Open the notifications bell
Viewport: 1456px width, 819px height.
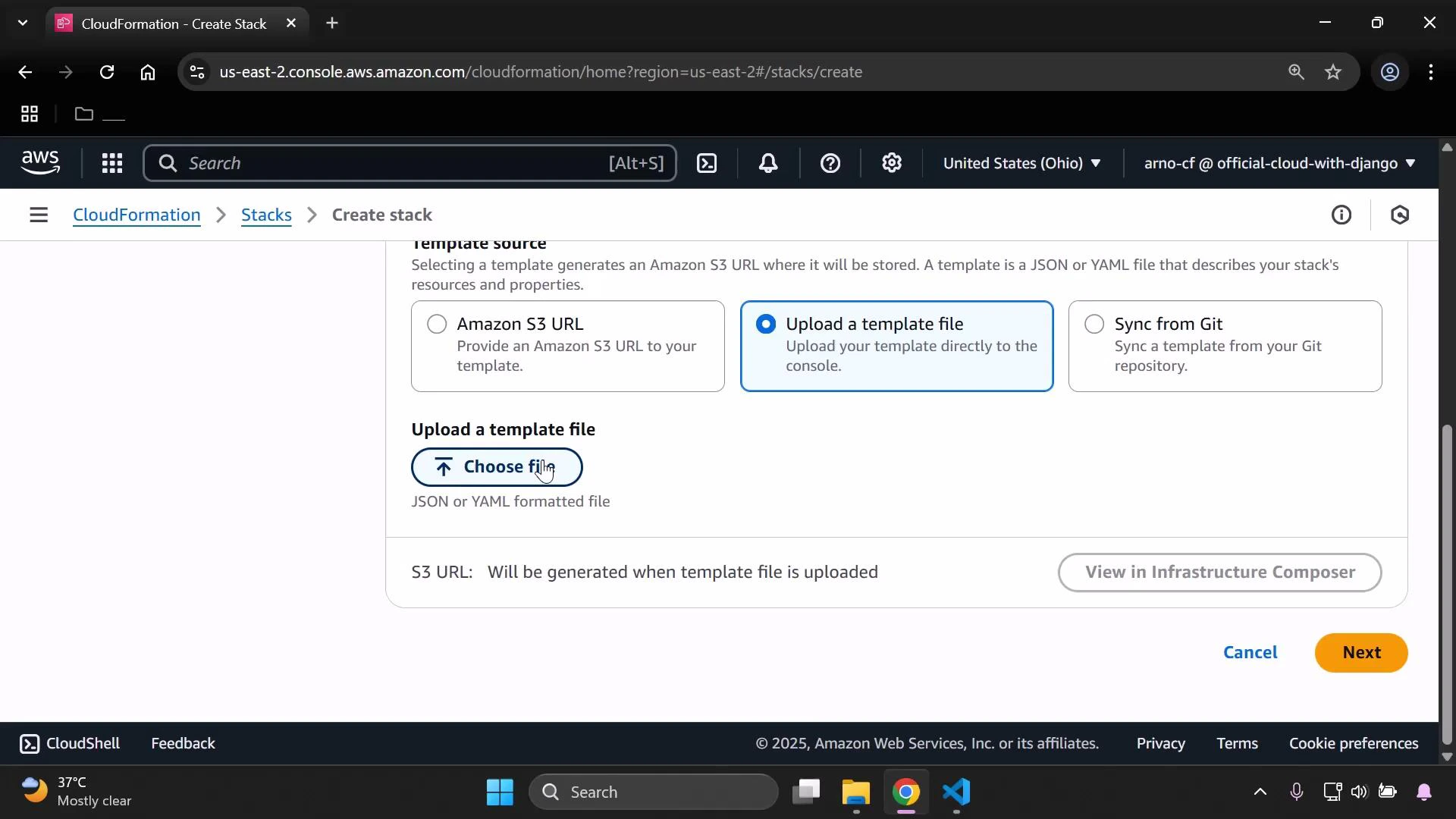pyautogui.click(x=768, y=163)
